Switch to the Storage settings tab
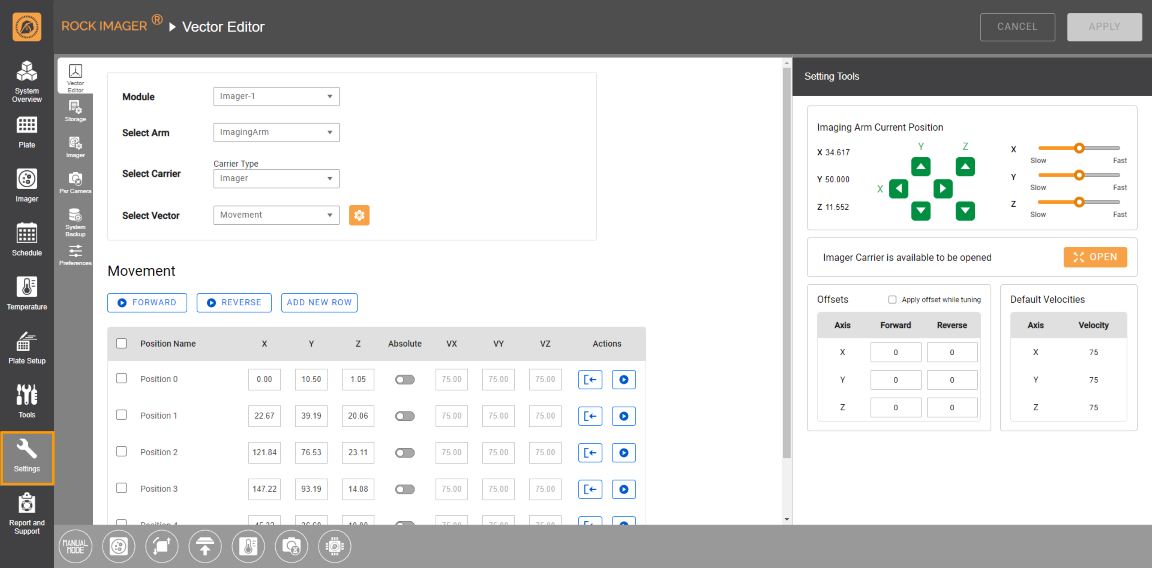 click(75, 110)
